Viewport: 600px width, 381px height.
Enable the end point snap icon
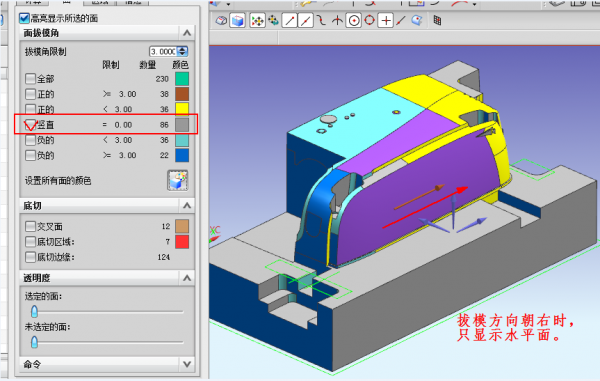(x=290, y=20)
